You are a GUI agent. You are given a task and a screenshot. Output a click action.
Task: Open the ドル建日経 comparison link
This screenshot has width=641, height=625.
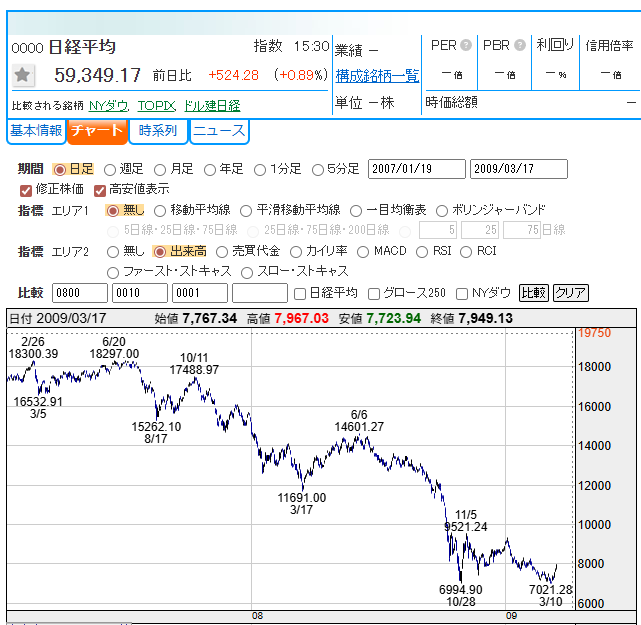pyautogui.click(x=212, y=106)
